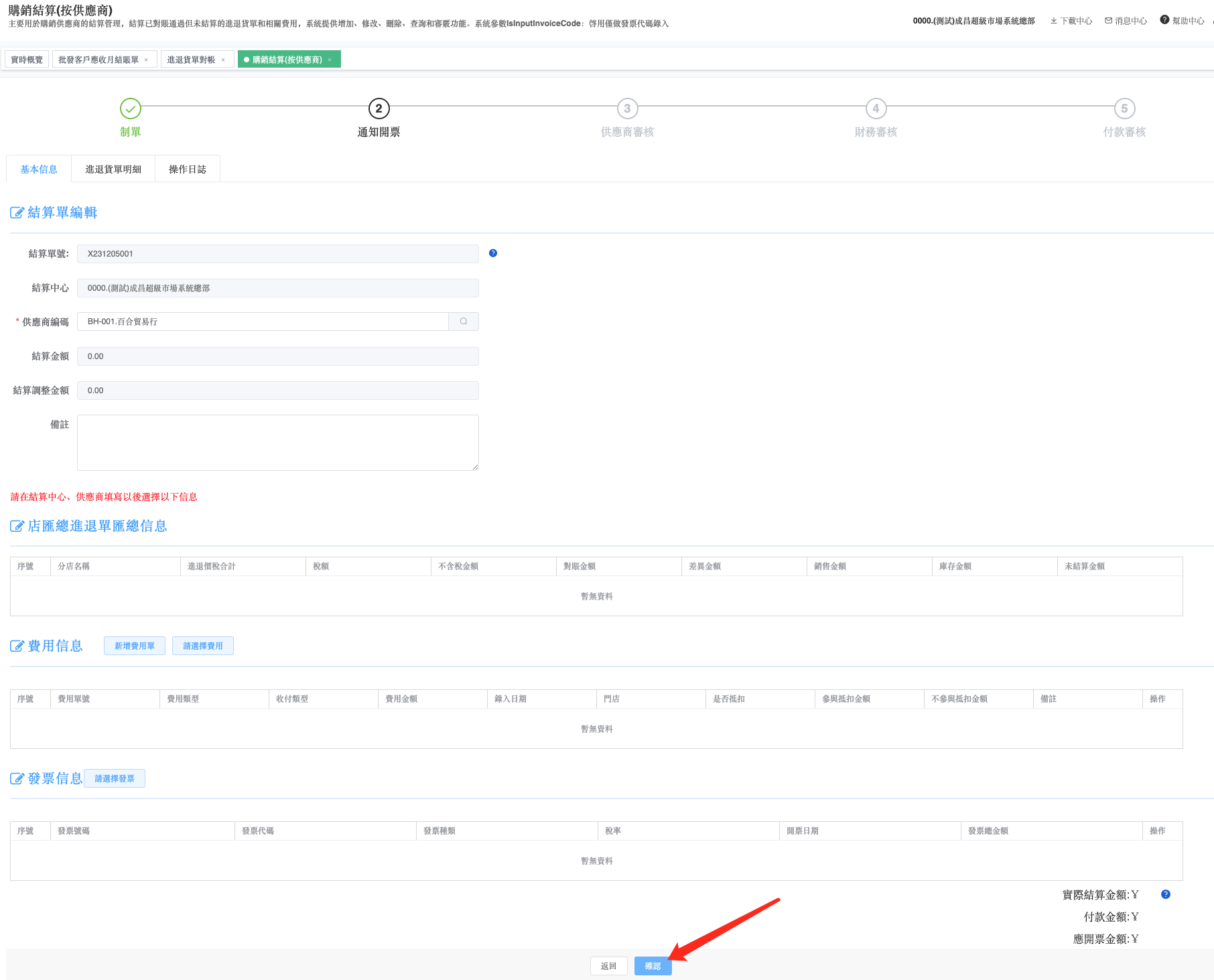The image size is (1214, 980).
Task: Open the 實時概覽 page tab
Action: pyautogui.click(x=27, y=60)
